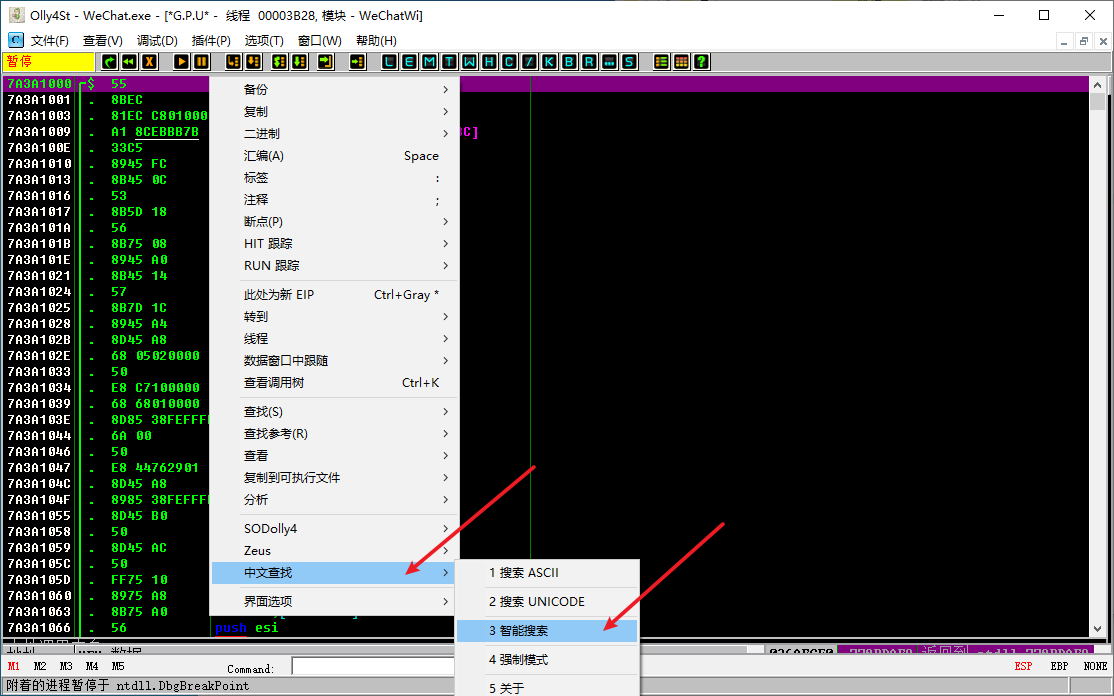Click the green Trace over icon

coord(300,62)
